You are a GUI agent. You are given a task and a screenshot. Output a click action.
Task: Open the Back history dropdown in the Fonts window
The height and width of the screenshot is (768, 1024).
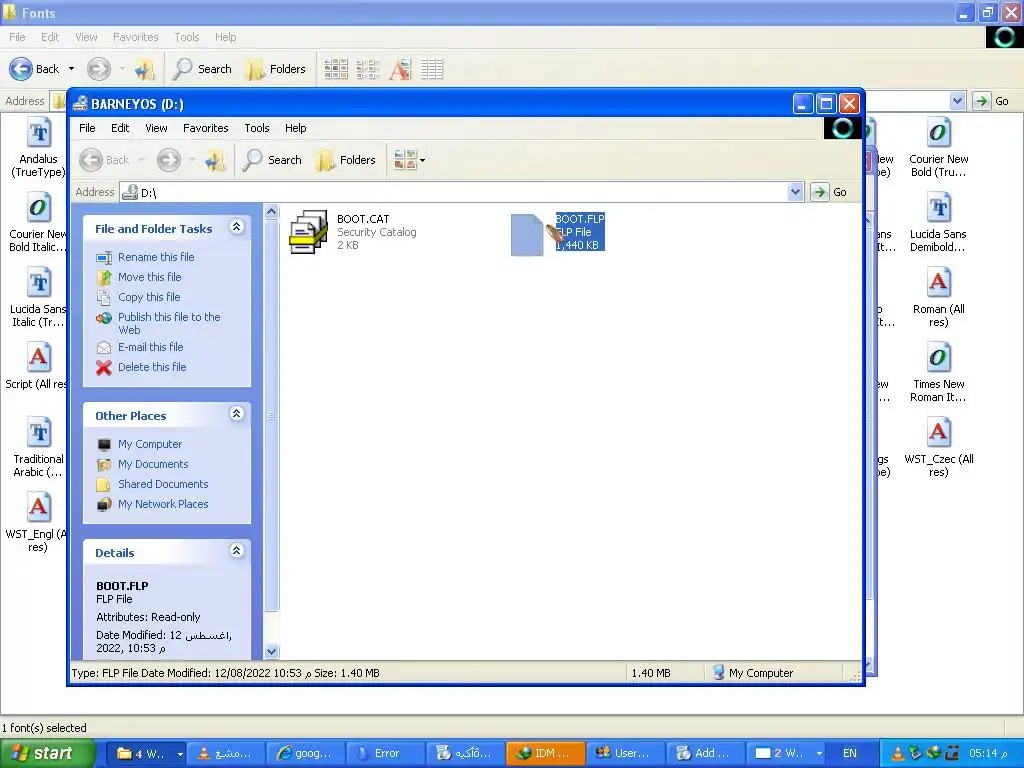(x=71, y=69)
